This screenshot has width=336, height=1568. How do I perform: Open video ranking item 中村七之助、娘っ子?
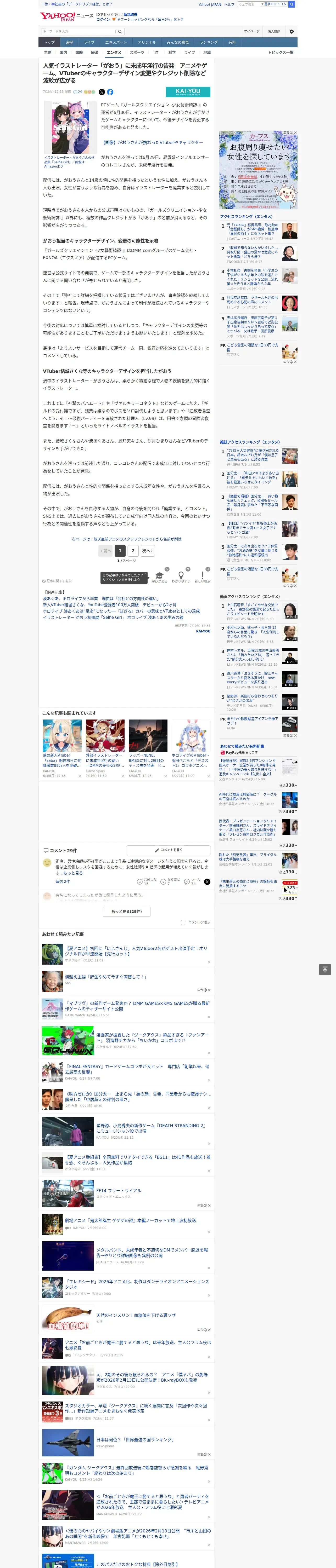point(253,632)
